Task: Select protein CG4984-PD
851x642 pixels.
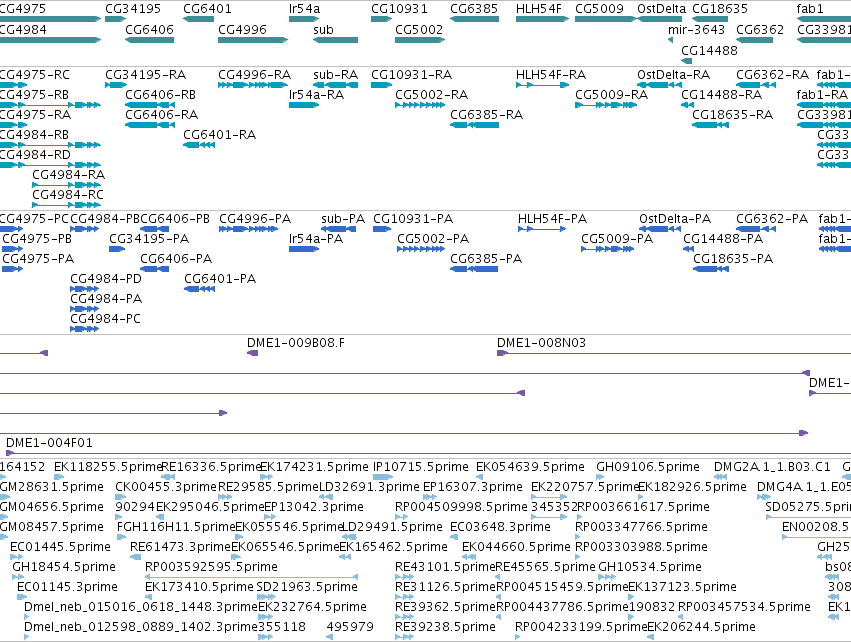Action: (x=106, y=279)
